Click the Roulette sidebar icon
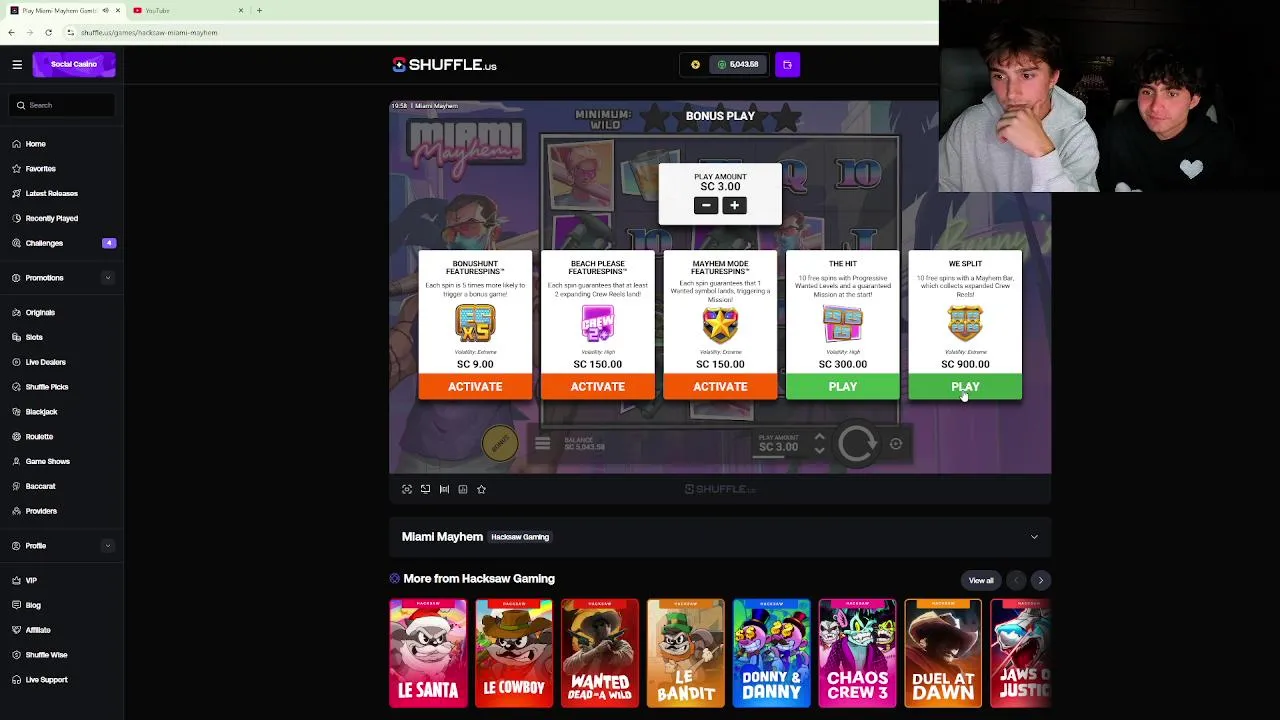Image resolution: width=1280 pixels, height=720 pixels. pos(17,437)
